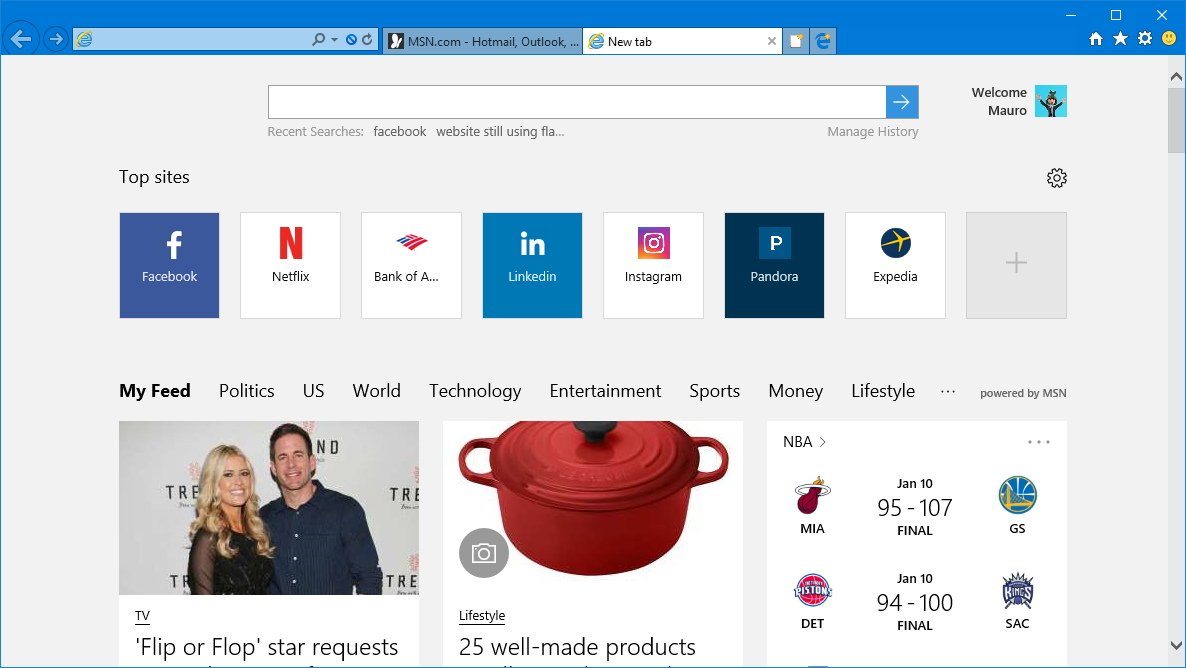The image size is (1186, 668).
Task: Add a new top site with plus tile
Action: [x=1017, y=266]
